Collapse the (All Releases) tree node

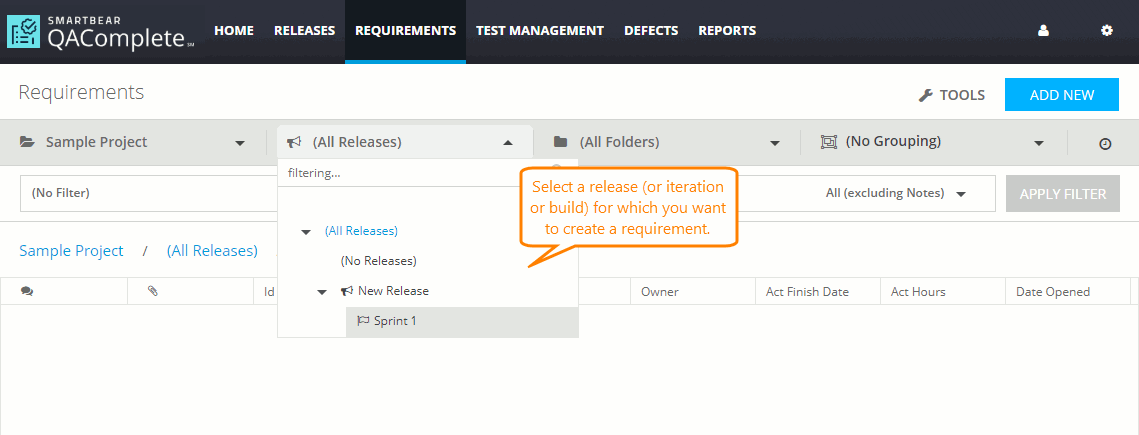tap(306, 232)
